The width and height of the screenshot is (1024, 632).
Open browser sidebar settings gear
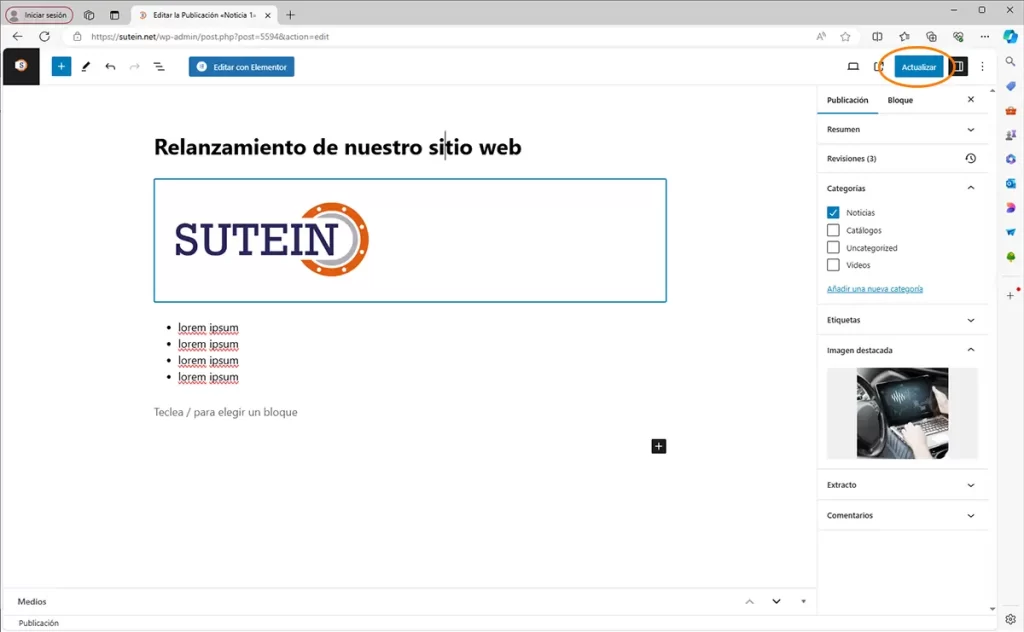click(x=1010, y=619)
